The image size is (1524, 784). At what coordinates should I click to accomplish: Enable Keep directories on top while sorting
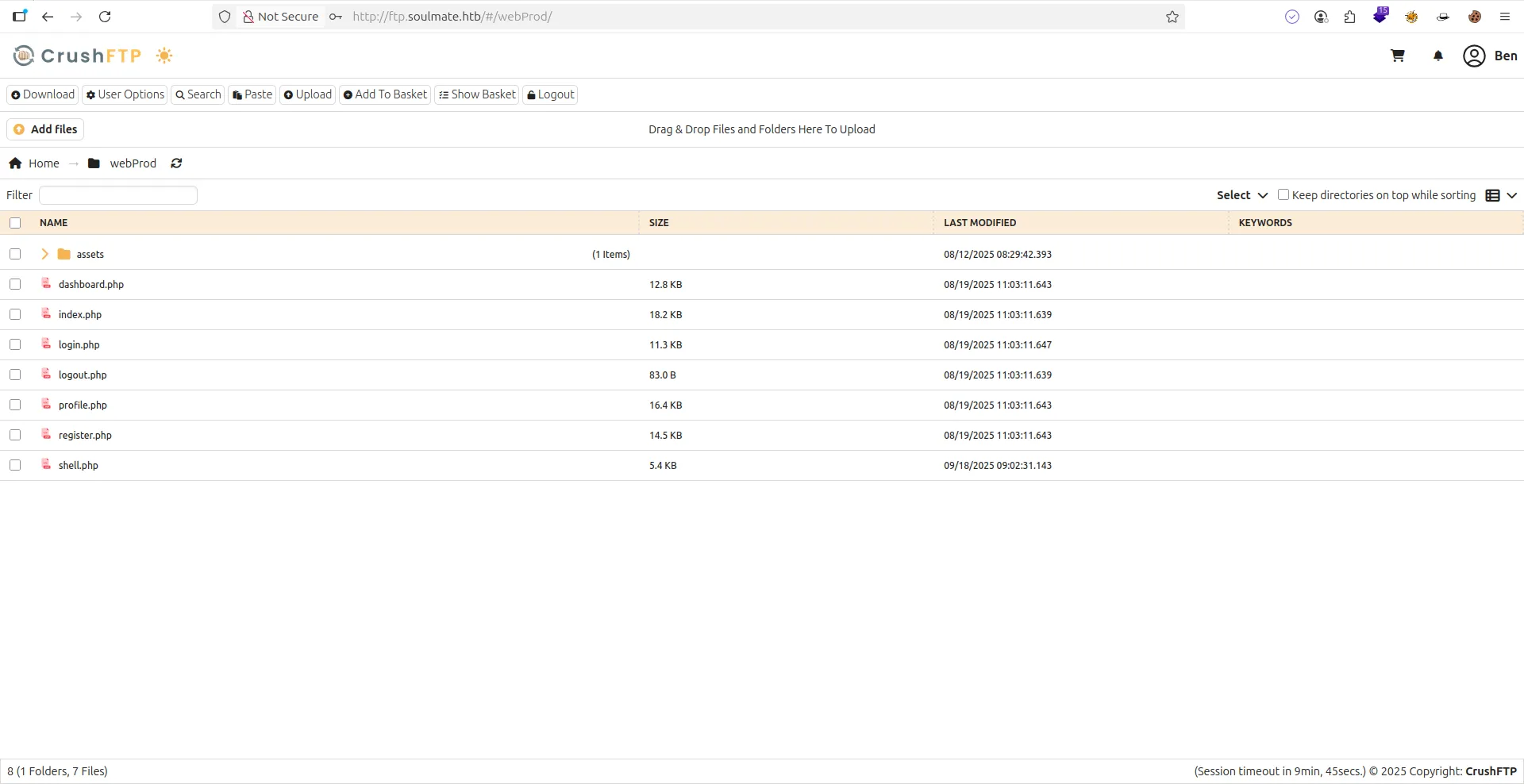pos(1283,194)
